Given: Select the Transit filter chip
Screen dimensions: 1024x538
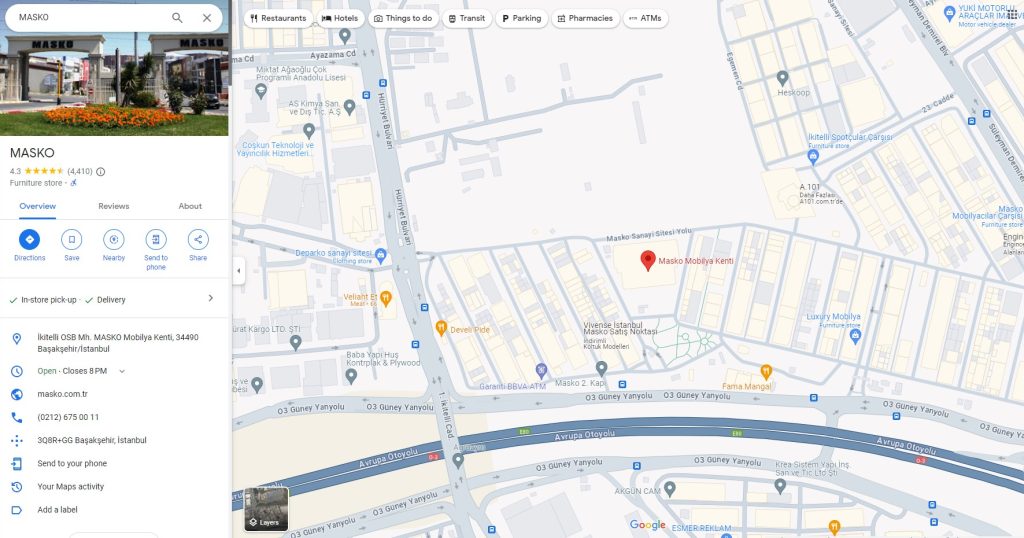Looking at the screenshot, I should click(x=466, y=18).
